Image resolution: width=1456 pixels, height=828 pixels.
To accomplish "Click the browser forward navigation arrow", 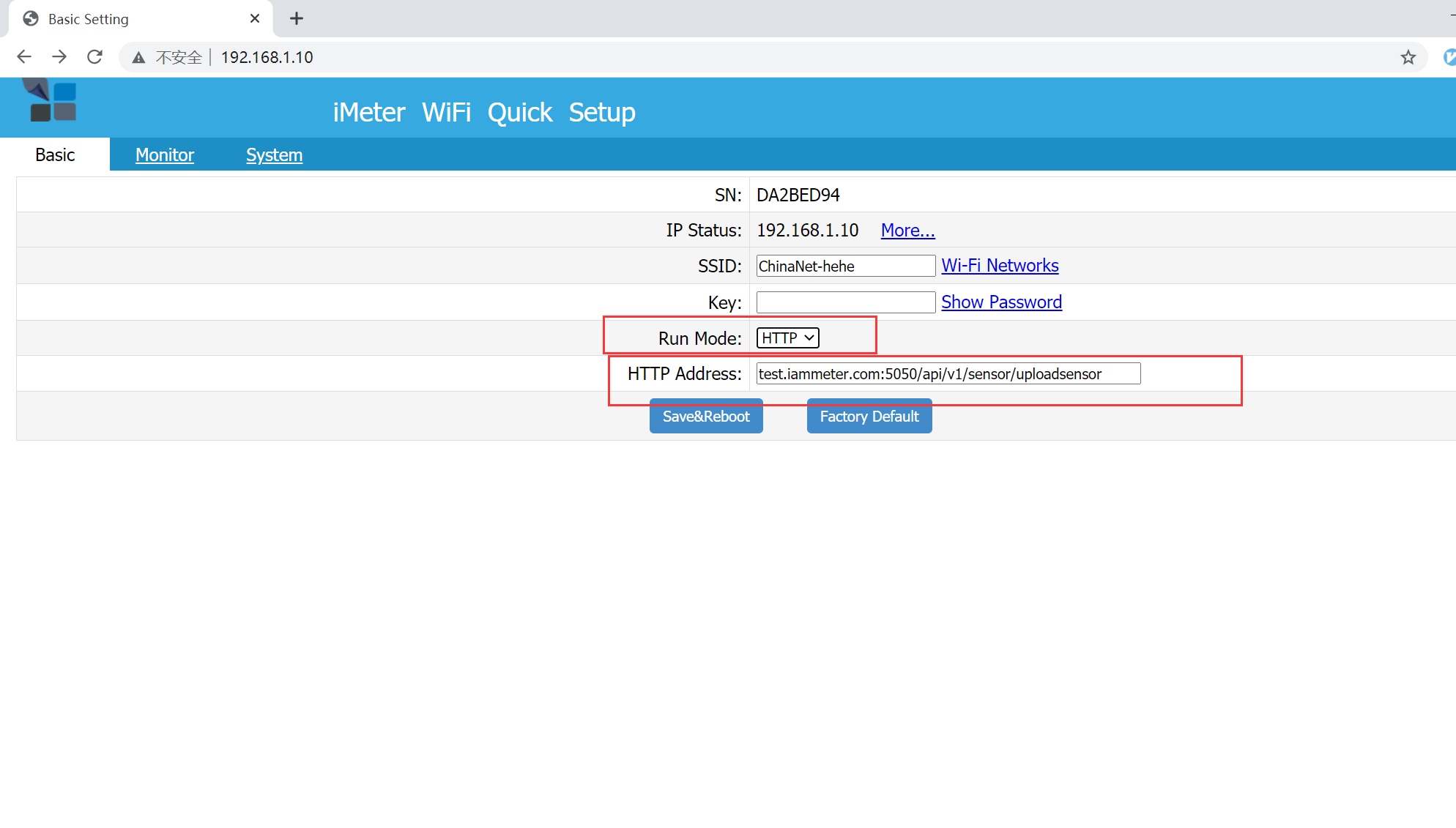I will [59, 56].
